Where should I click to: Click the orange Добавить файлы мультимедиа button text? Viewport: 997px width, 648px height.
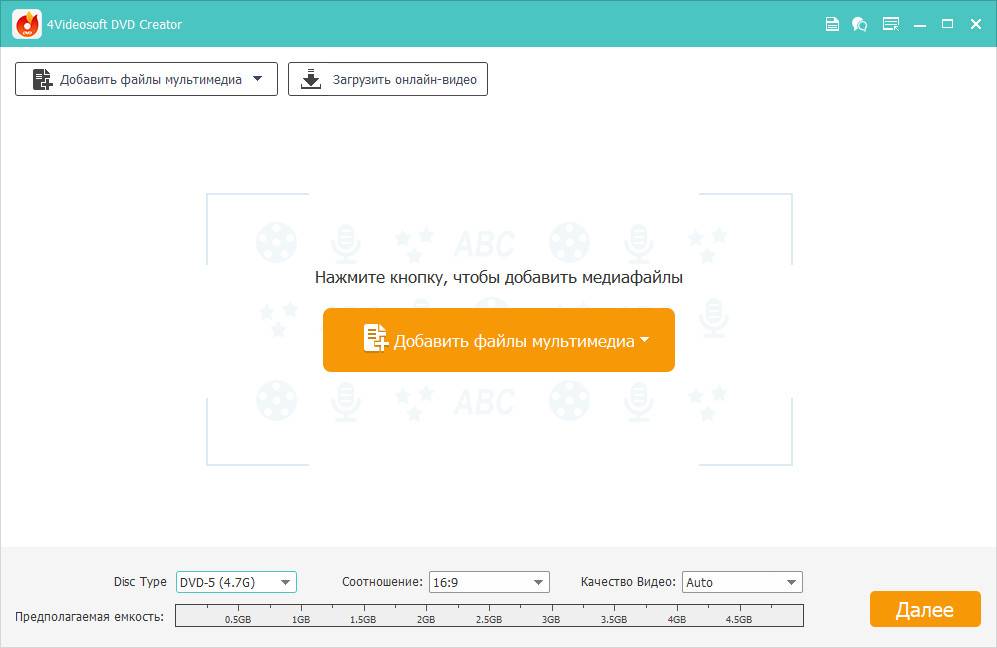point(514,341)
